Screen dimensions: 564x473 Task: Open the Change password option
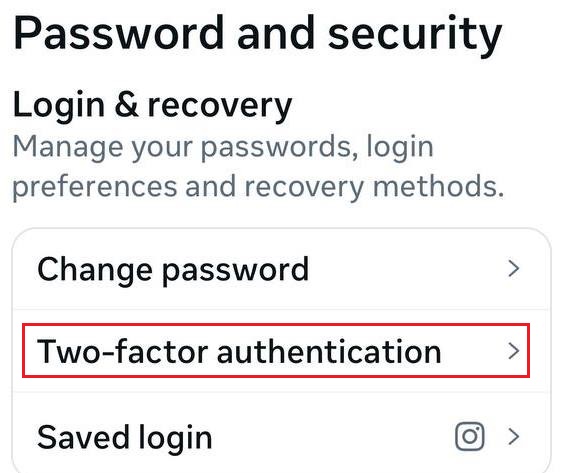281,269
